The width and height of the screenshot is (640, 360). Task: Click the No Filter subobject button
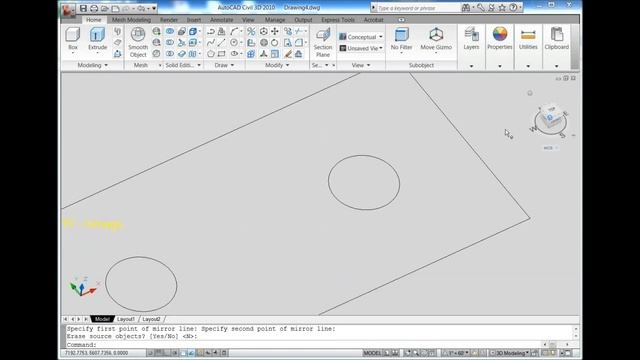click(x=401, y=39)
